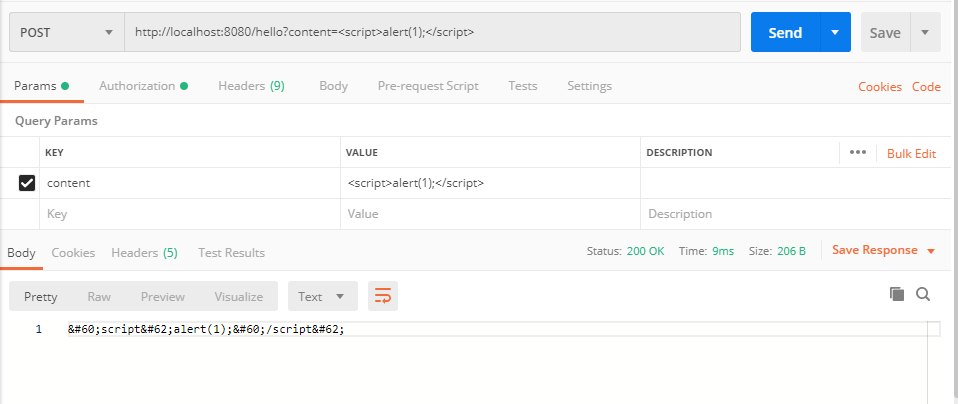Image resolution: width=958 pixels, height=404 pixels.
Task: Open the Settings tab
Action: click(590, 86)
